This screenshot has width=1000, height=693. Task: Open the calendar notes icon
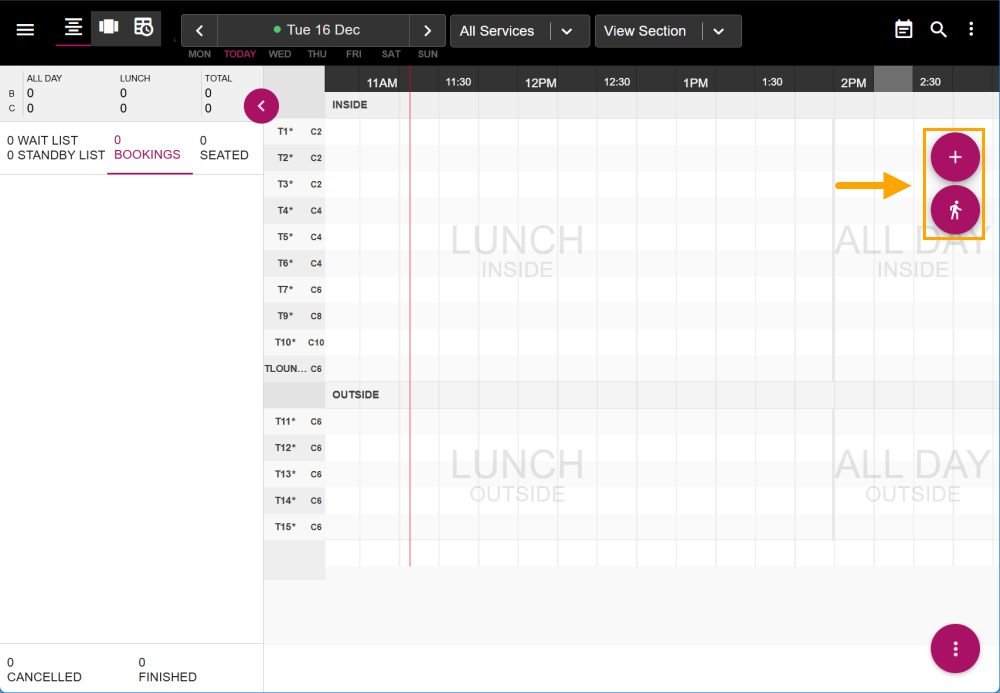click(x=904, y=30)
